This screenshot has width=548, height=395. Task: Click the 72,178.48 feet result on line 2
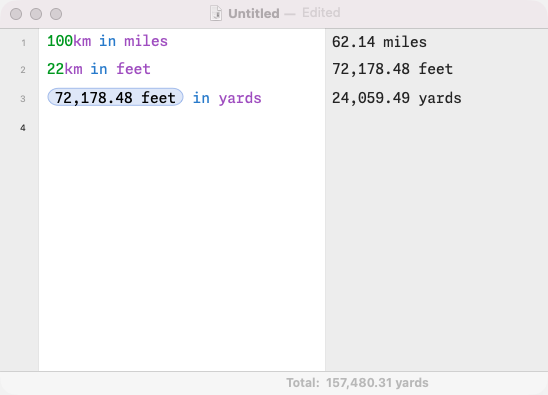click(x=392, y=69)
